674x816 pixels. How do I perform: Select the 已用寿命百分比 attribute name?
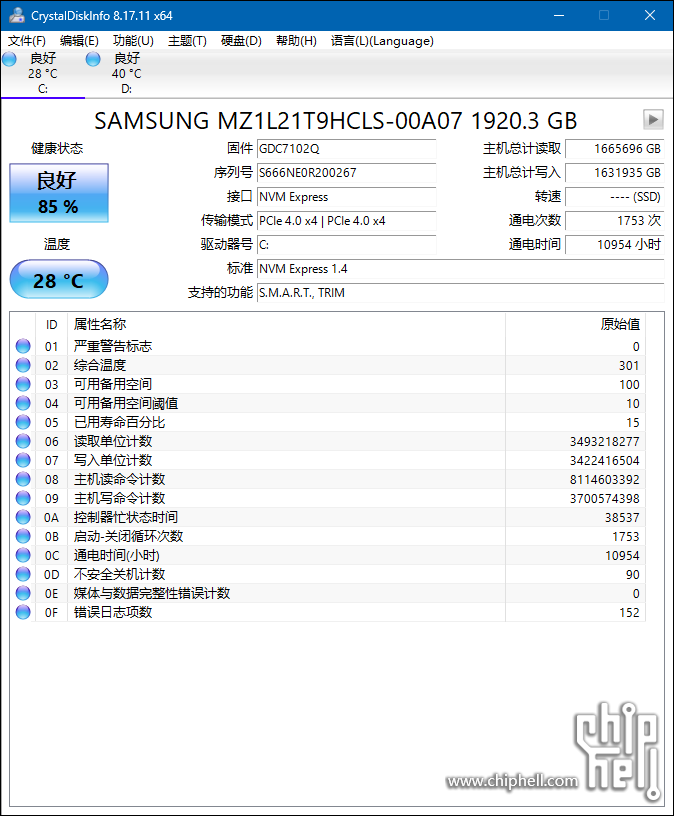click(119, 422)
